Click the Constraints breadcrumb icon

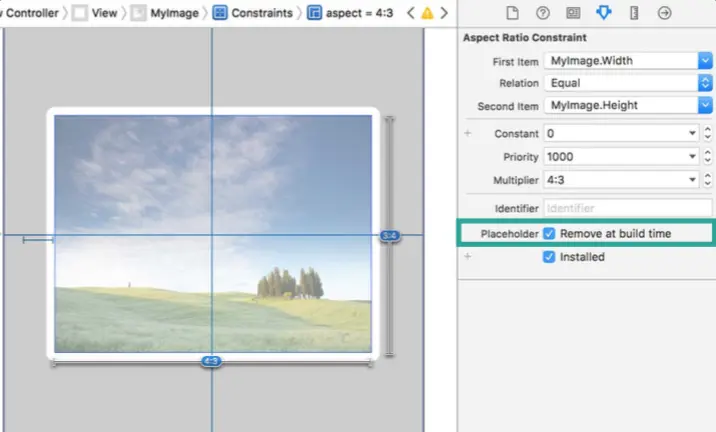(x=220, y=13)
